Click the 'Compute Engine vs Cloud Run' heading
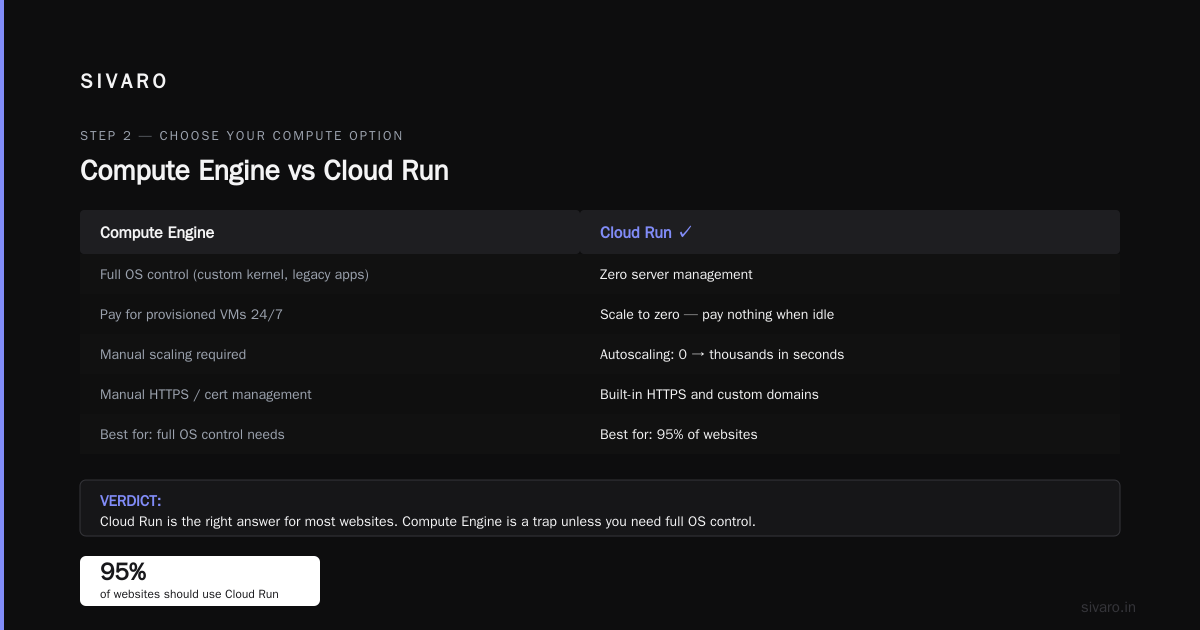Viewport: 1200px width, 630px height. [x=264, y=170]
